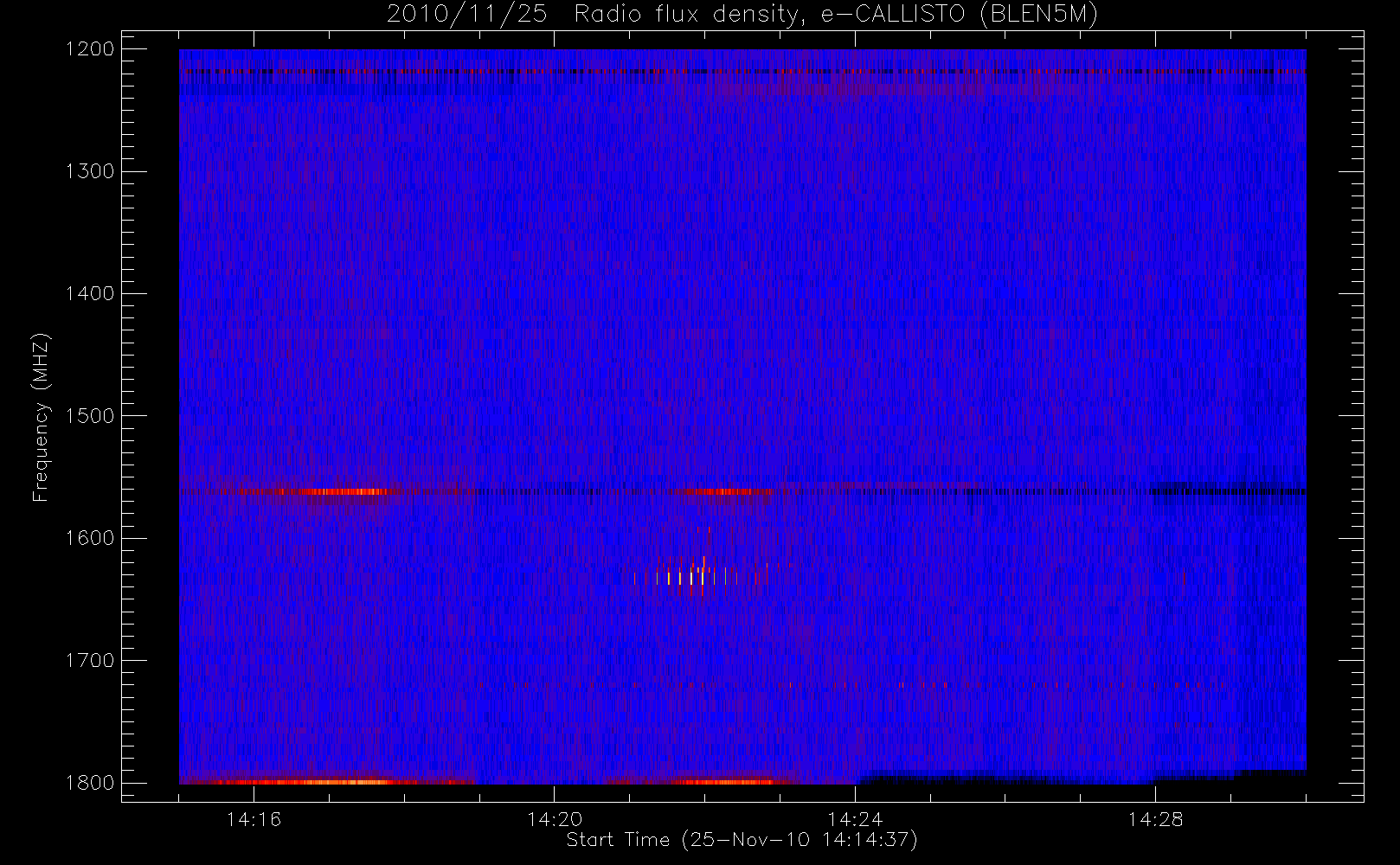This screenshot has height=865, width=1400.
Task: Click the 1200 frequency tick label
Action: tap(90, 48)
